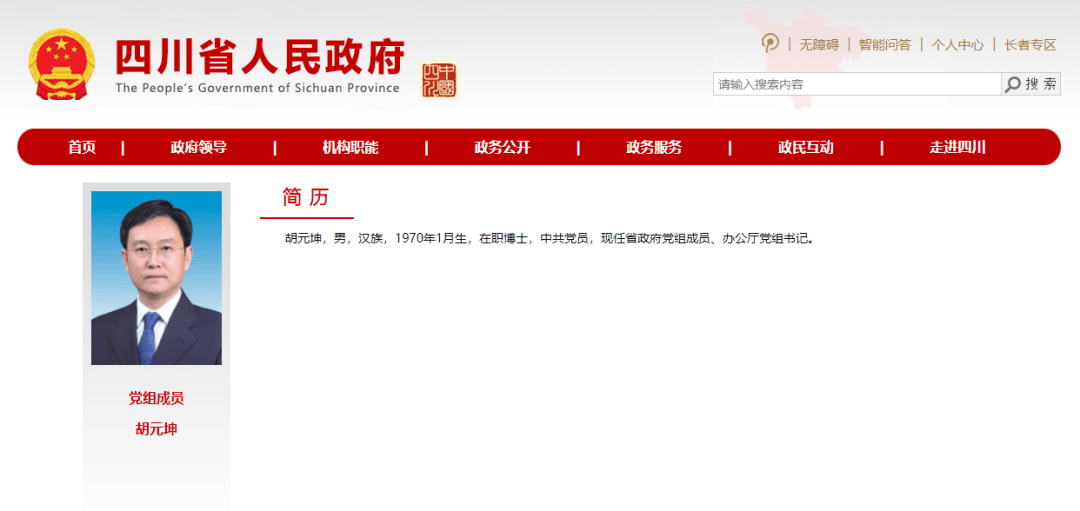Click the red seal stamp icon
This screenshot has height=511, width=1080.
pyautogui.click(x=438, y=80)
